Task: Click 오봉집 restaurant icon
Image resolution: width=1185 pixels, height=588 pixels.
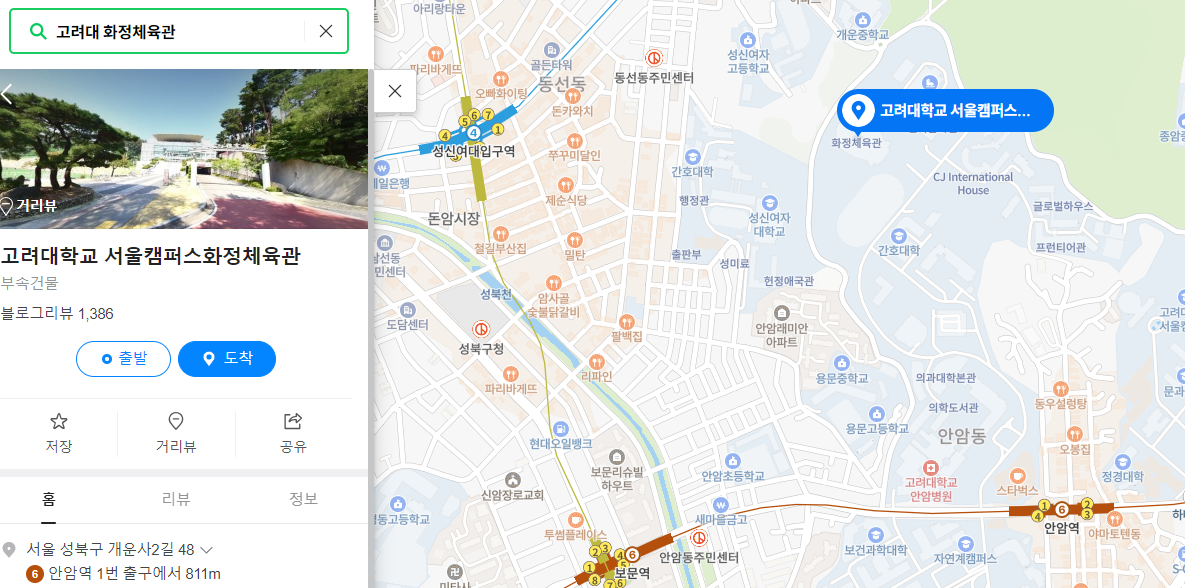Action: point(1075,434)
